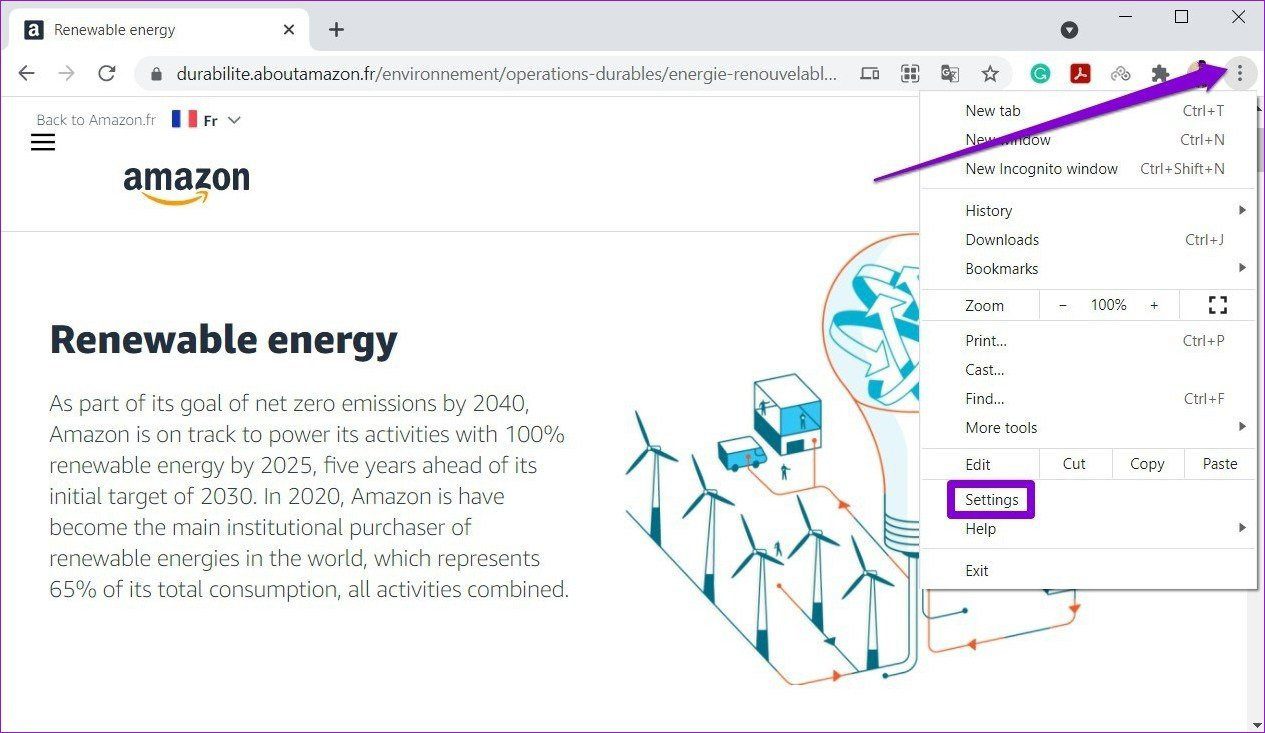Open the Google Translate icon in address bar
Image resolution: width=1265 pixels, height=733 pixels.
(950, 73)
